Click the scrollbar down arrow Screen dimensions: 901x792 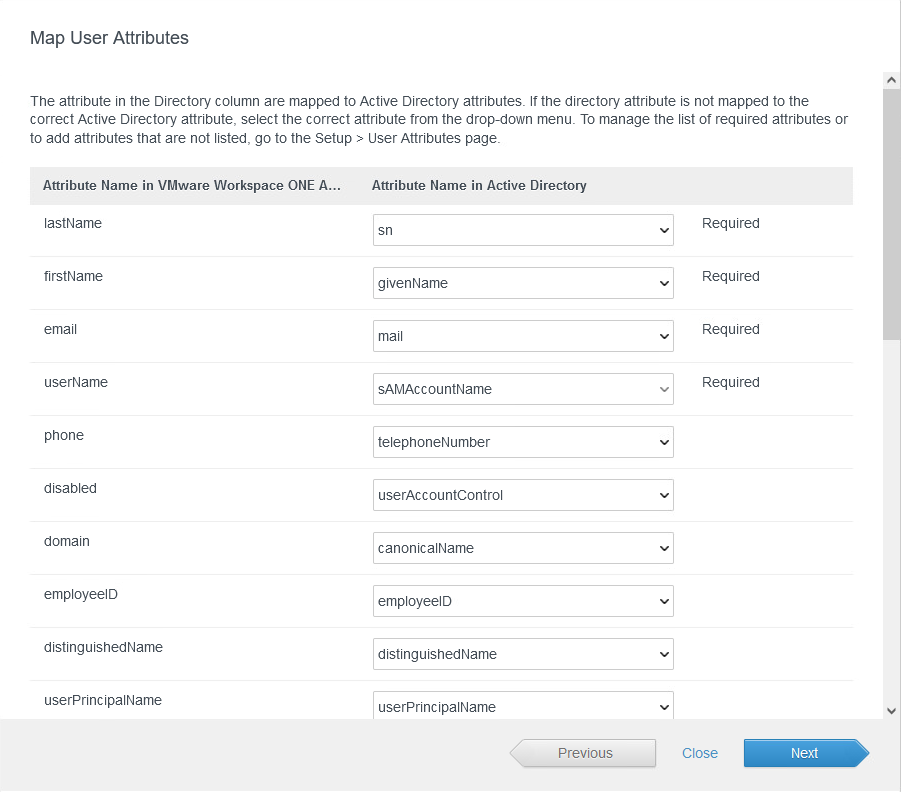tap(891, 710)
